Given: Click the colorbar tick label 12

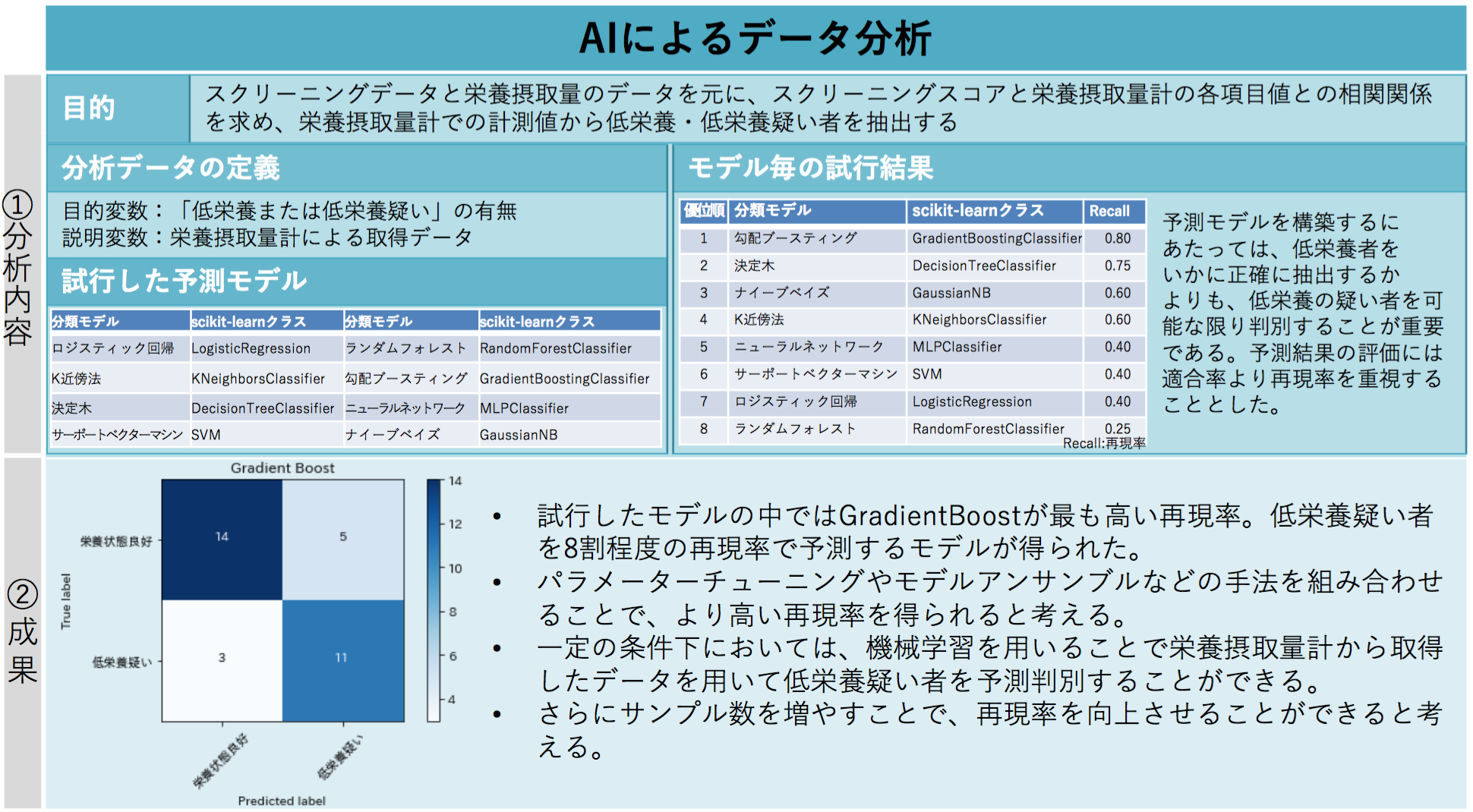Looking at the screenshot, I should 456,524.
